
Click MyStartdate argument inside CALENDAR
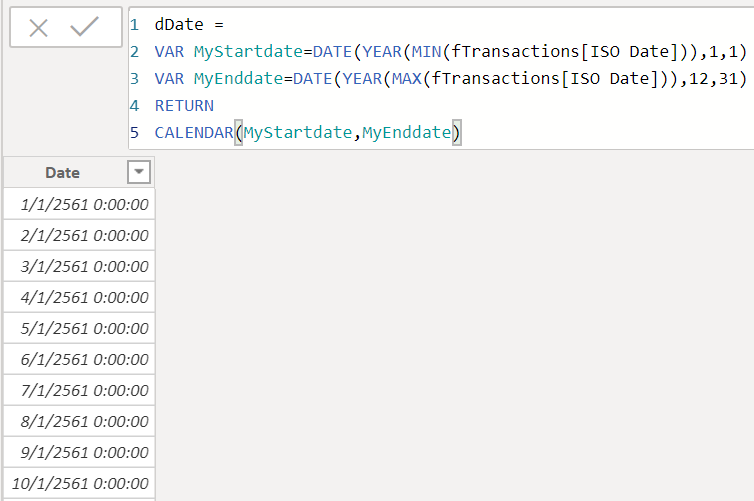[x=298, y=133]
